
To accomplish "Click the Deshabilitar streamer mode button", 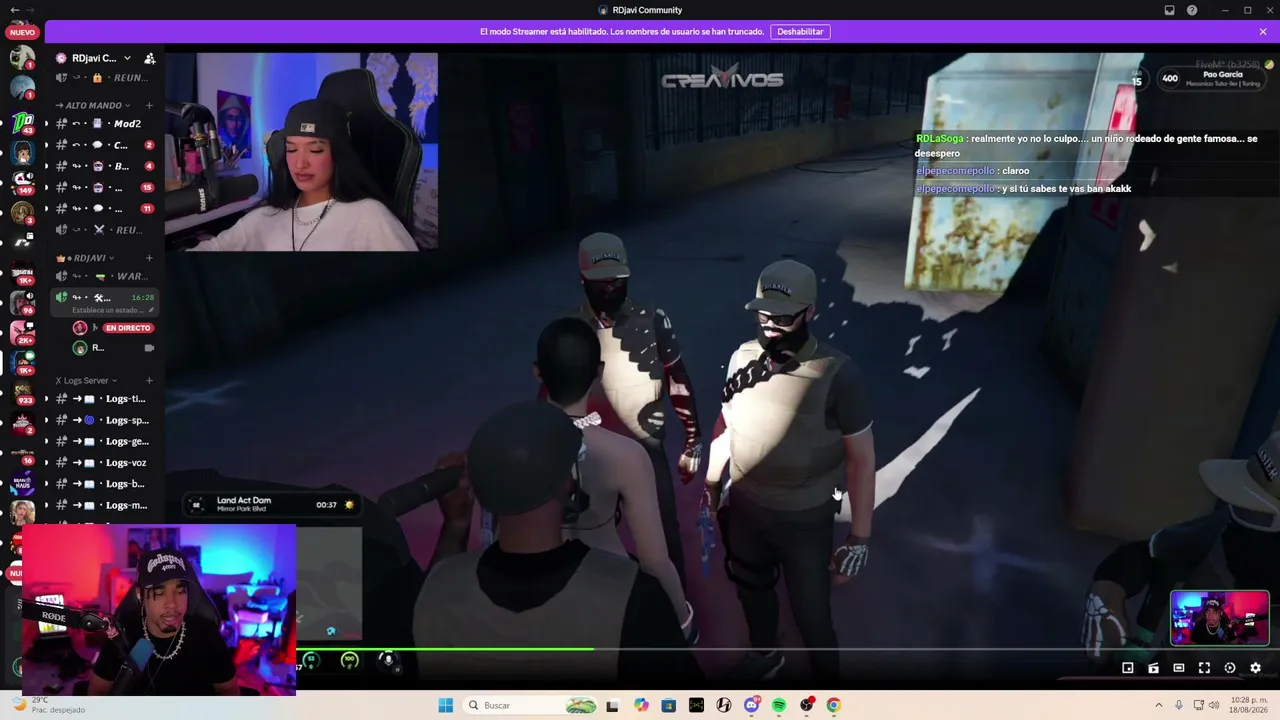I will pyautogui.click(x=800, y=32).
